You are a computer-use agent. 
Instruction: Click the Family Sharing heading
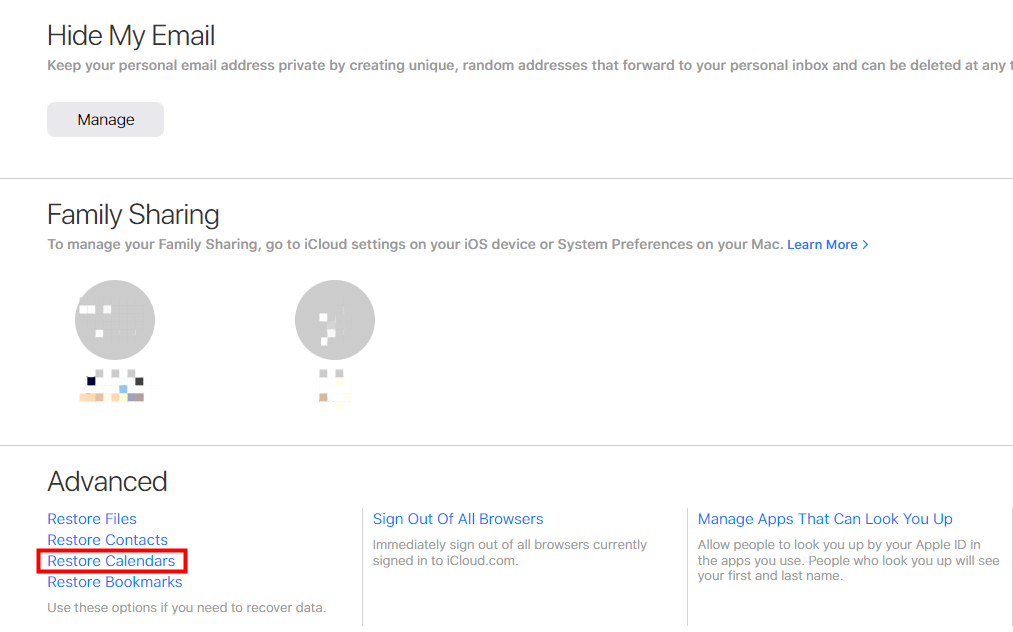[x=133, y=215]
